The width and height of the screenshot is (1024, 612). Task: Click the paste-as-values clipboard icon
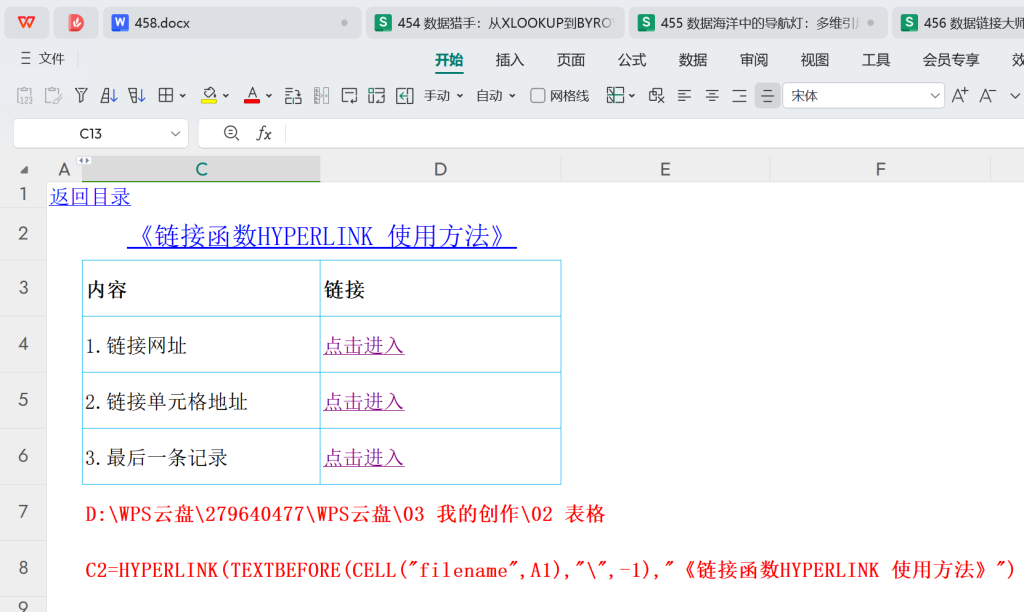click(x=24, y=96)
